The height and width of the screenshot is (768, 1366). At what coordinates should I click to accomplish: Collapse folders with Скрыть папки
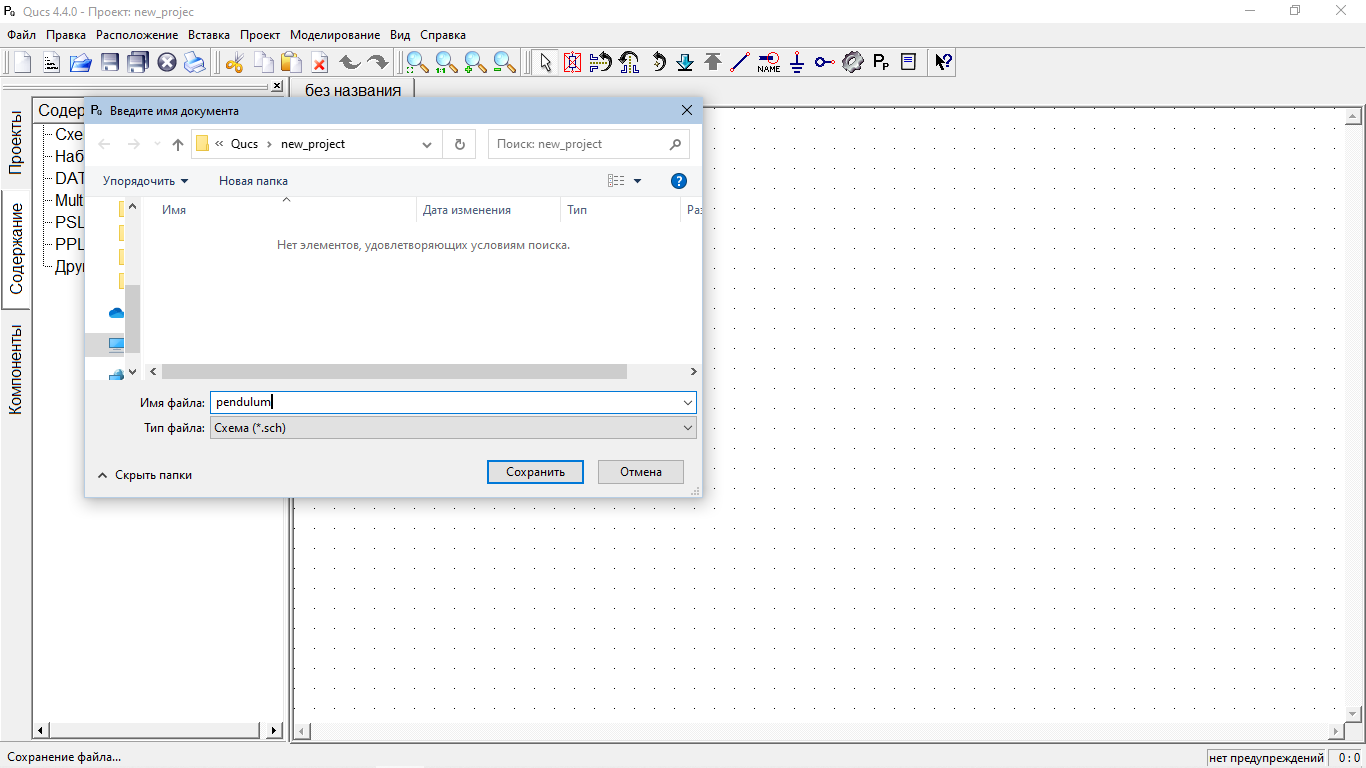[145, 475]
